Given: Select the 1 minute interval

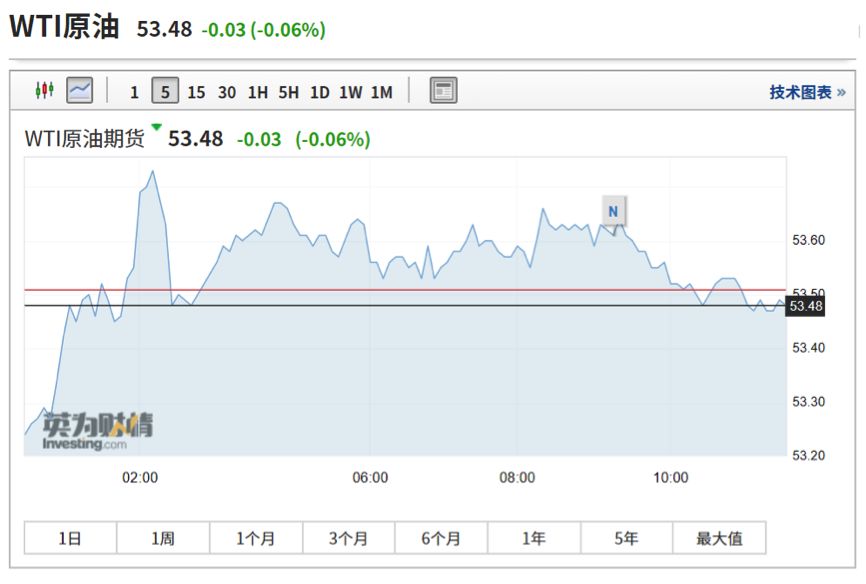Looking at the screenshot, I should coord(134,92).
